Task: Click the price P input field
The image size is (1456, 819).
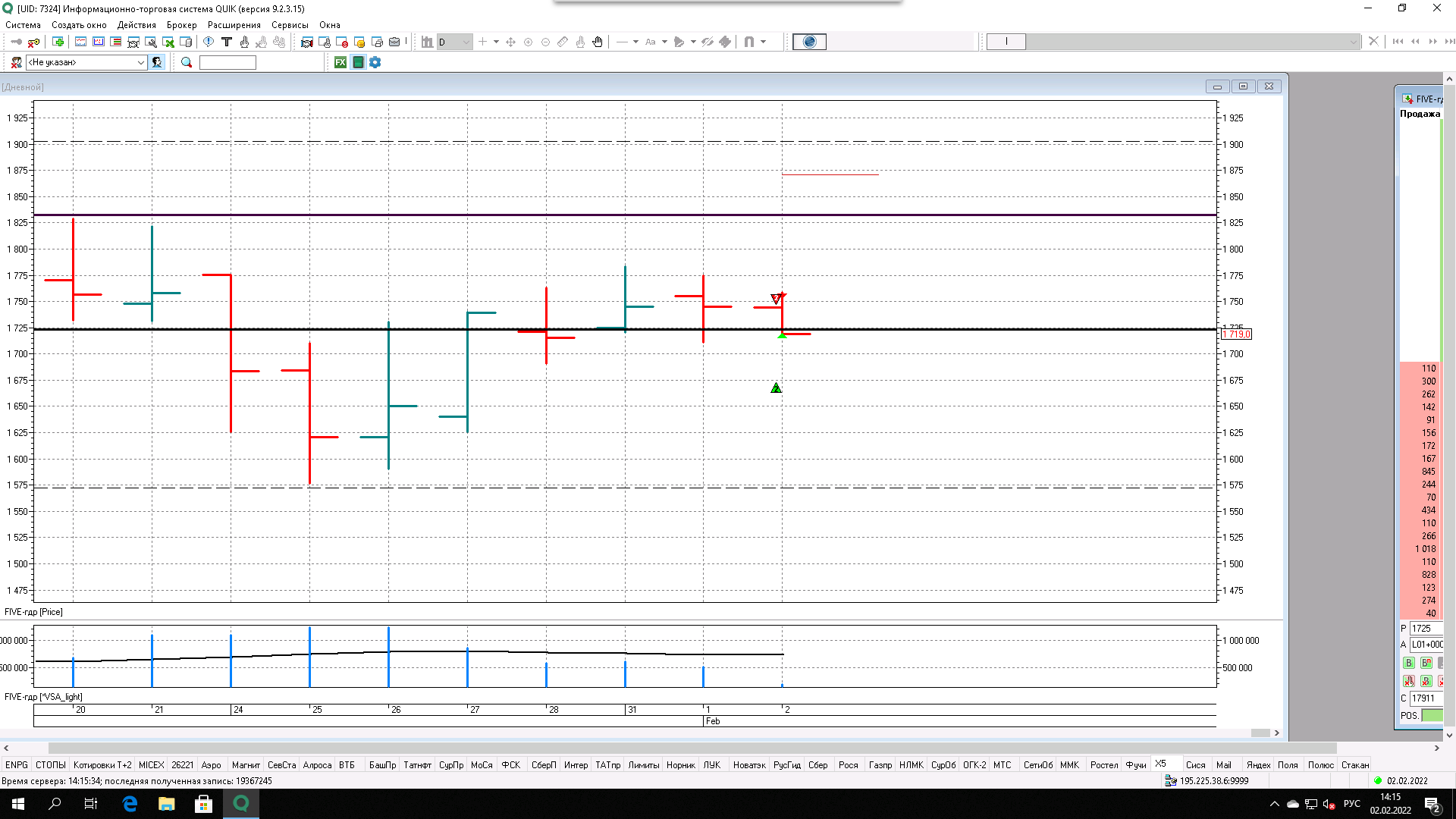Action: (1426, 629)
